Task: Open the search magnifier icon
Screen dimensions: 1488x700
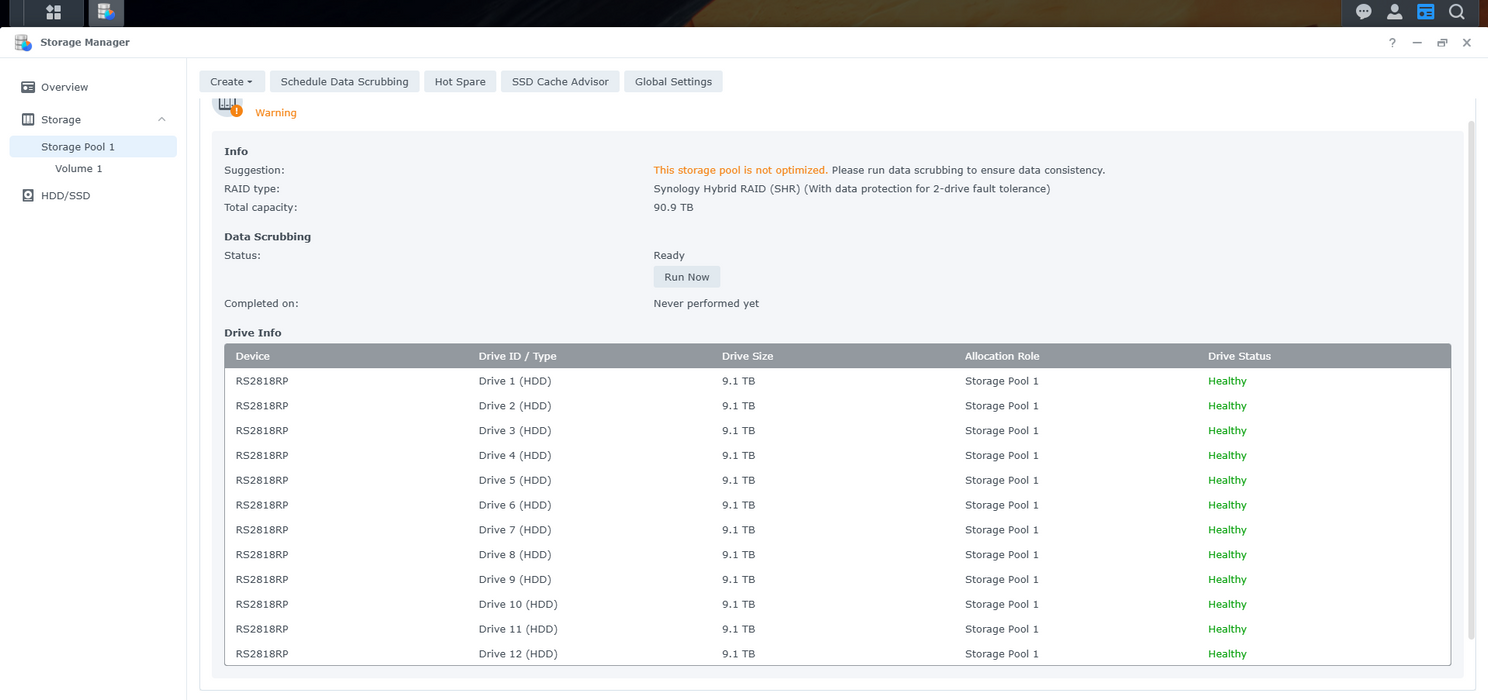Action: 1457,12
